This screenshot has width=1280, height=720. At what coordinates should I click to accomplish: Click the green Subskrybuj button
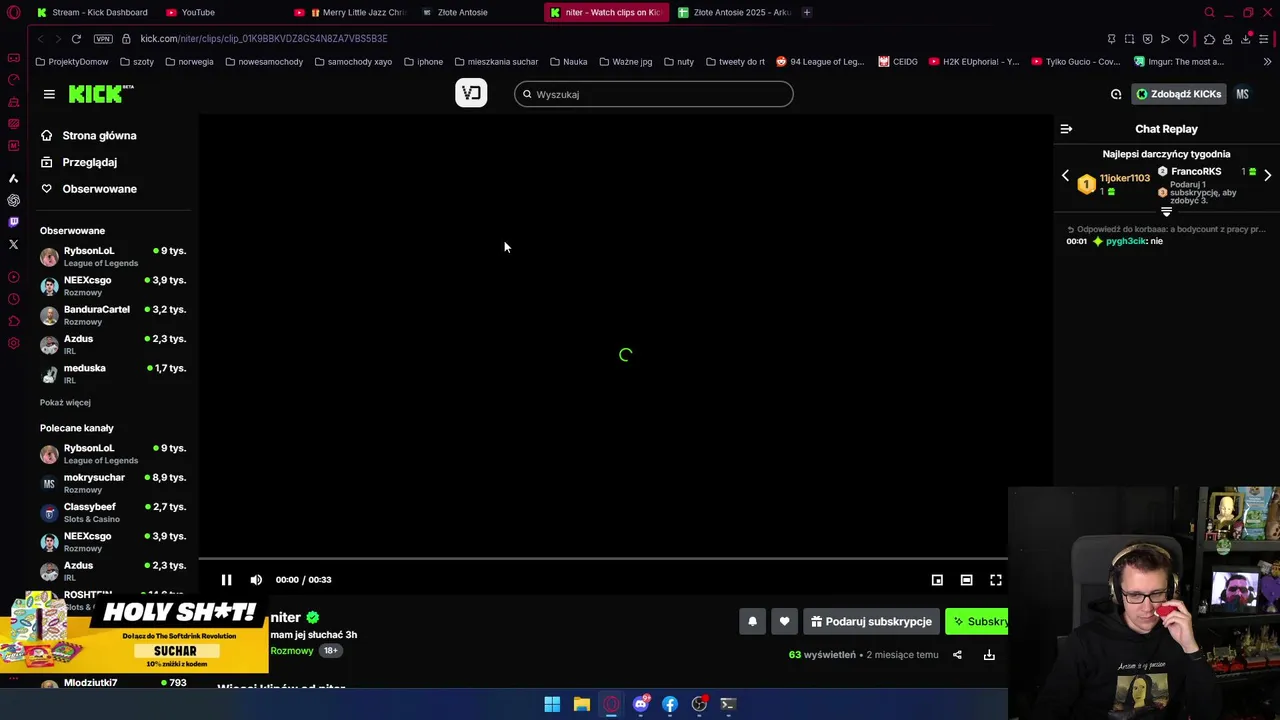977,621
